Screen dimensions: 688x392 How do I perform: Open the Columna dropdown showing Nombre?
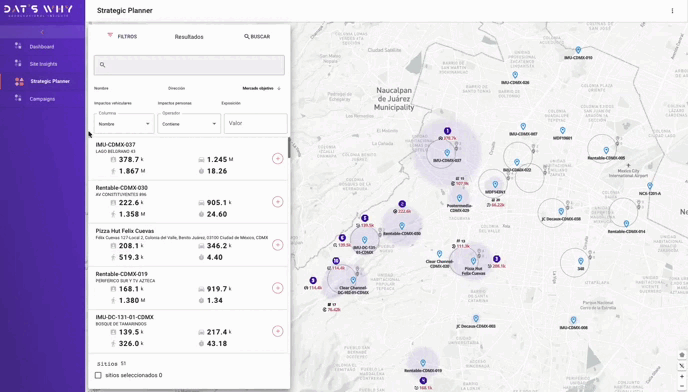coord(124,124)
